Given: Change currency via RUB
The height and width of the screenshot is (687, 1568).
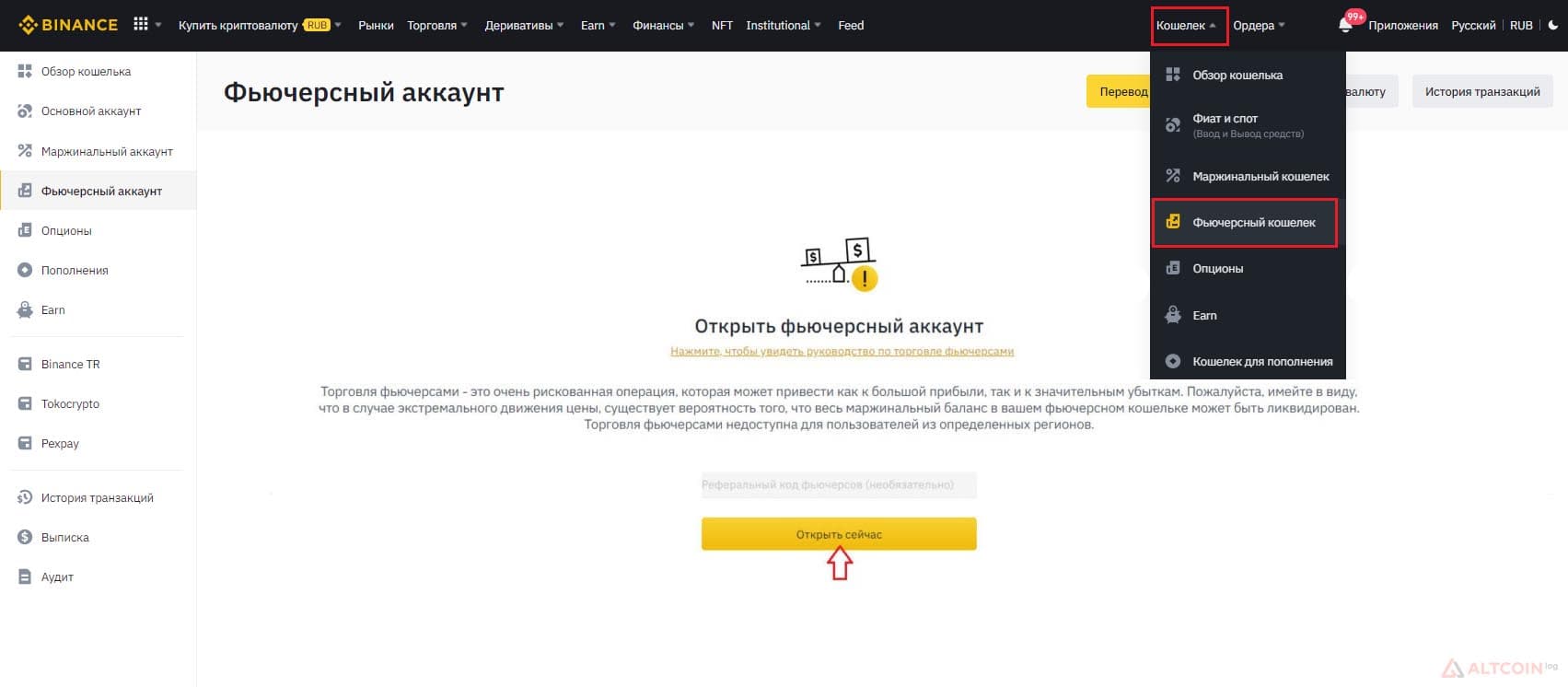Looking at the screenshot, I should [1521, 25].
